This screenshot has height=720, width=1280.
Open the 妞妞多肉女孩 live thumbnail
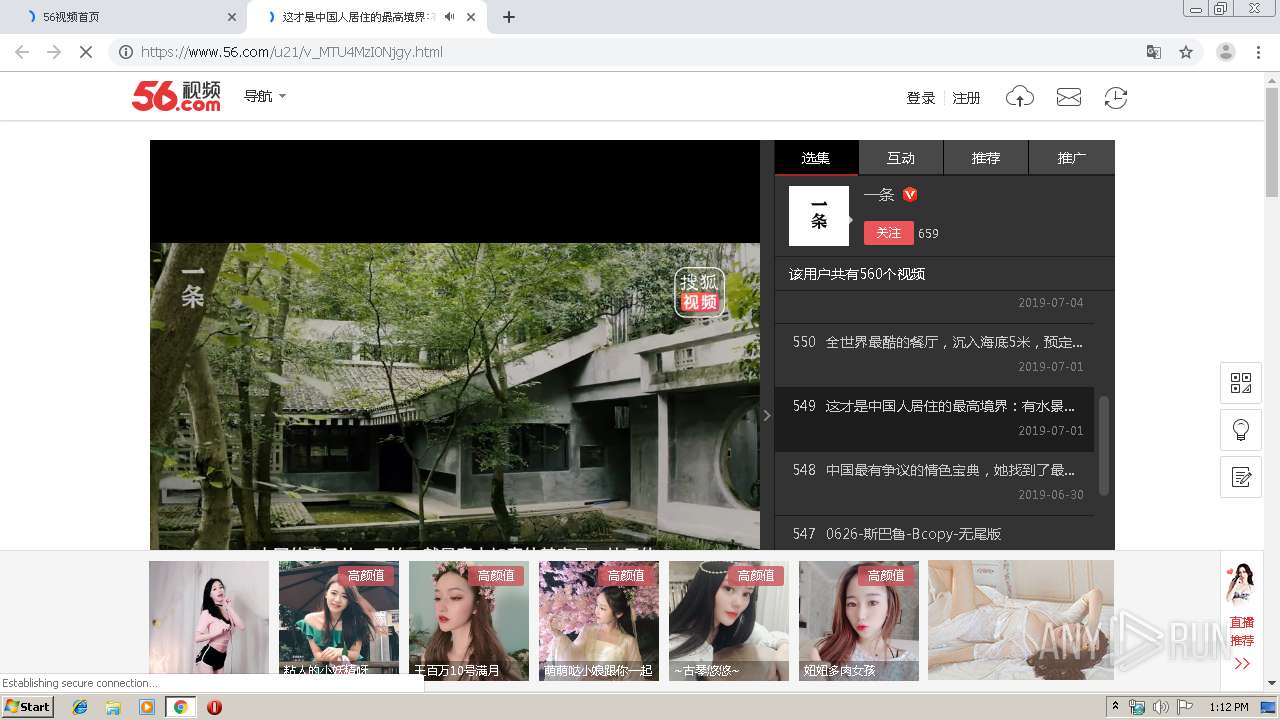click(859, 621)
